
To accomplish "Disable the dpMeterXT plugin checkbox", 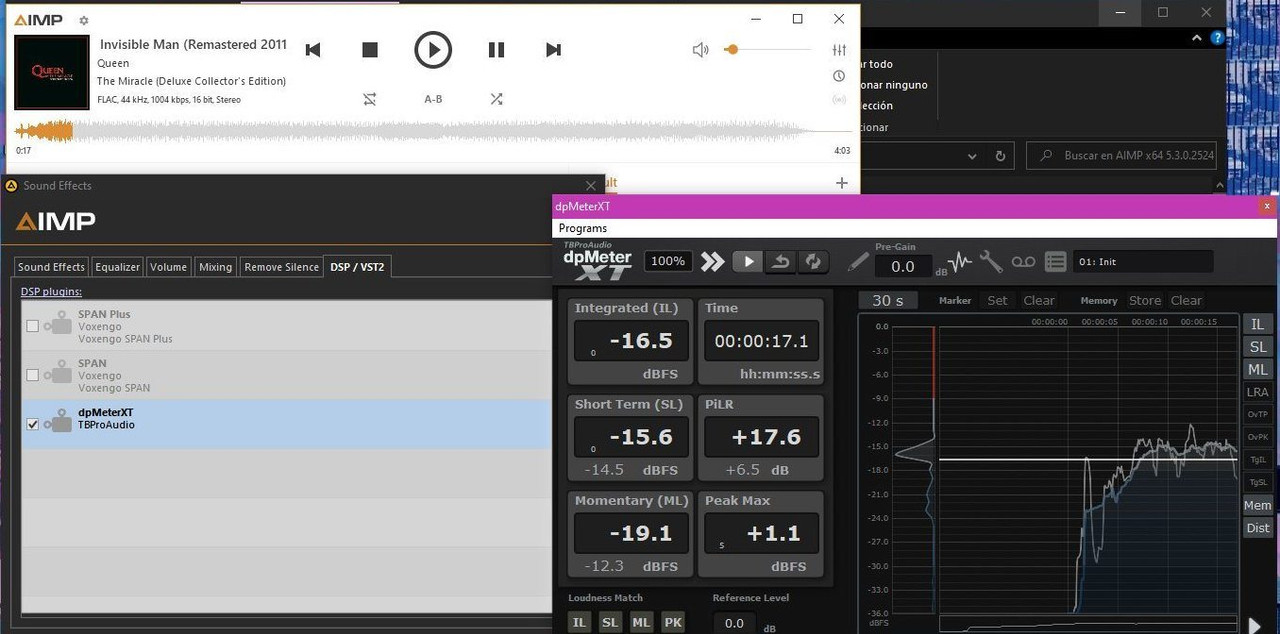I will coord(33,424).
